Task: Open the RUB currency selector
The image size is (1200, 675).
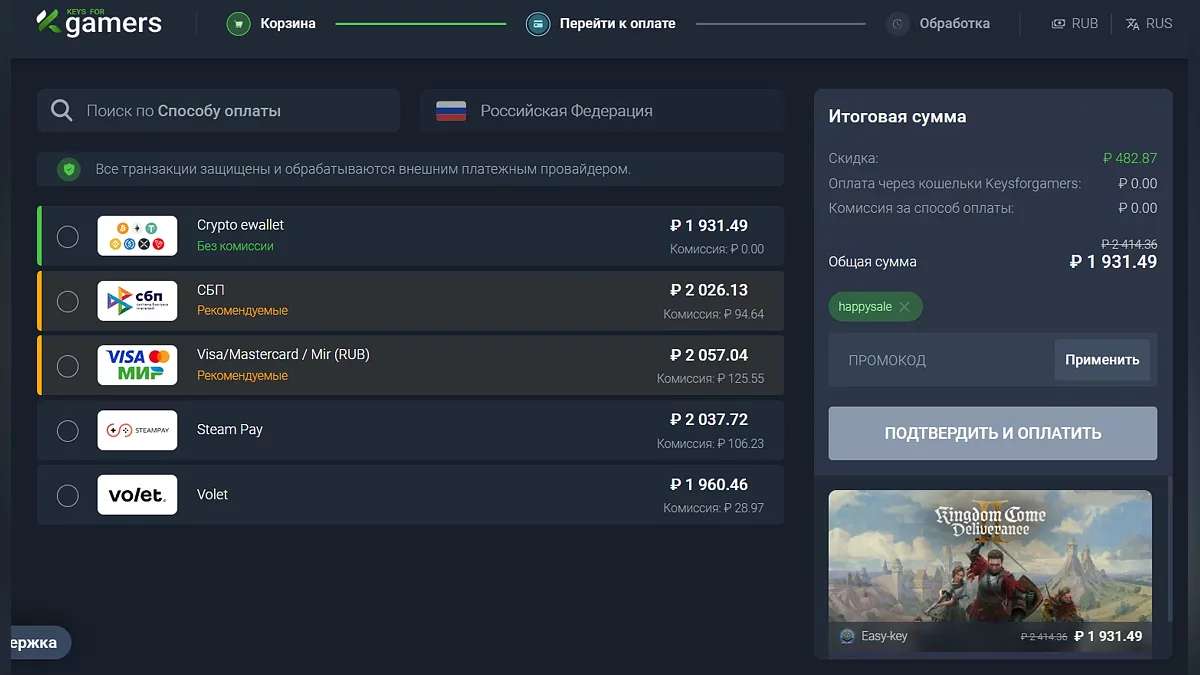Action: 1075,24
